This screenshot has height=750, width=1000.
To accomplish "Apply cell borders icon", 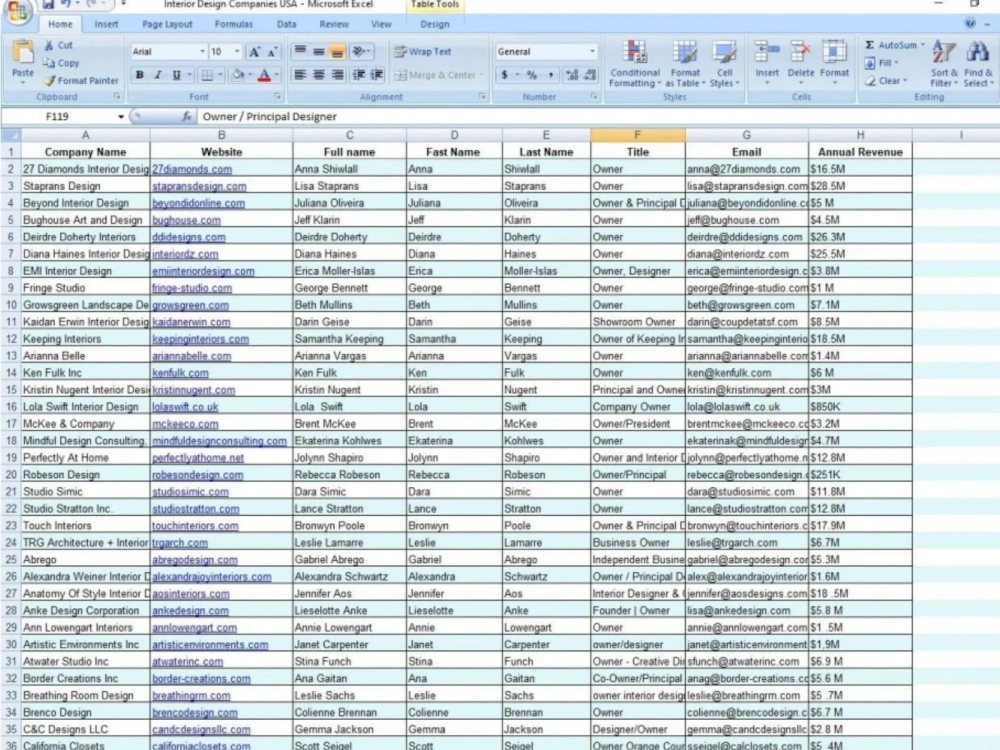I will pyautogui.click(x=207, y=75).
